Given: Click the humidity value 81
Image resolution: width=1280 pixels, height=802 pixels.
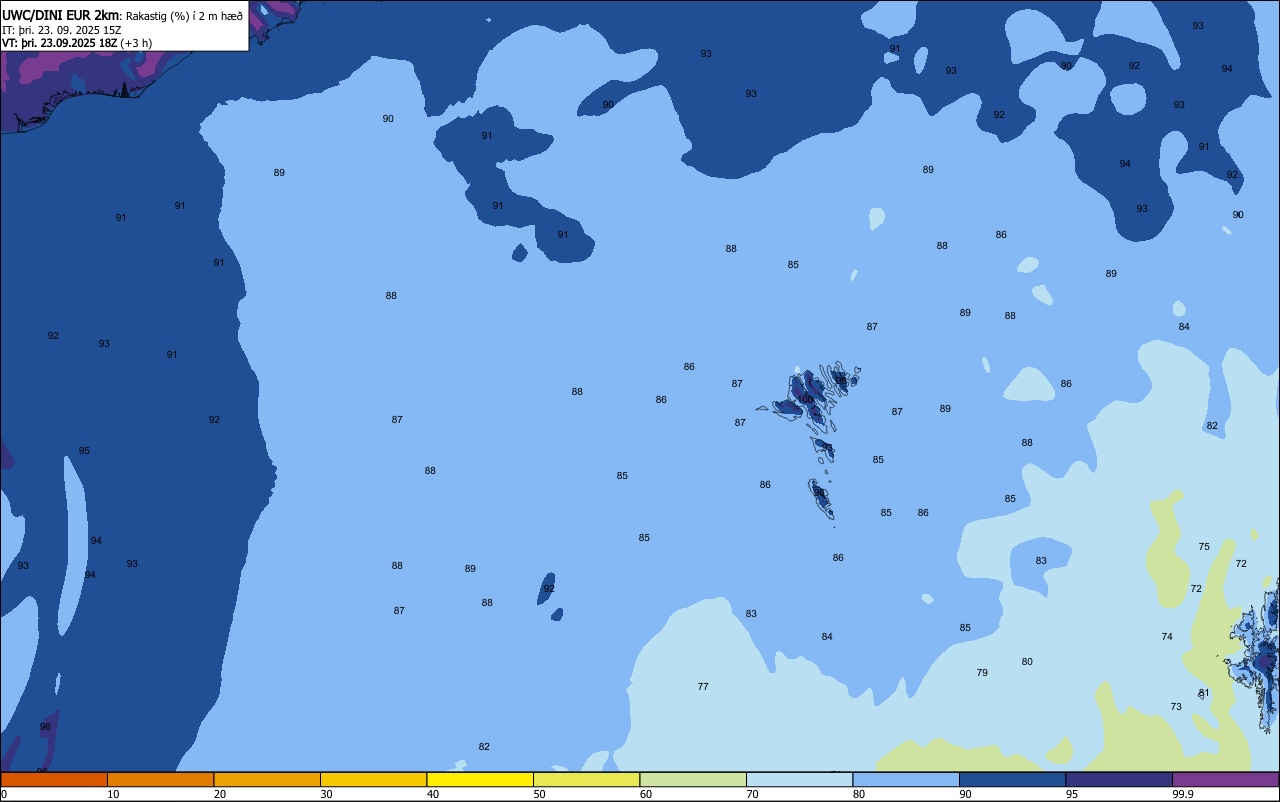Looking at the screenshot, I should click(1204, 692).
